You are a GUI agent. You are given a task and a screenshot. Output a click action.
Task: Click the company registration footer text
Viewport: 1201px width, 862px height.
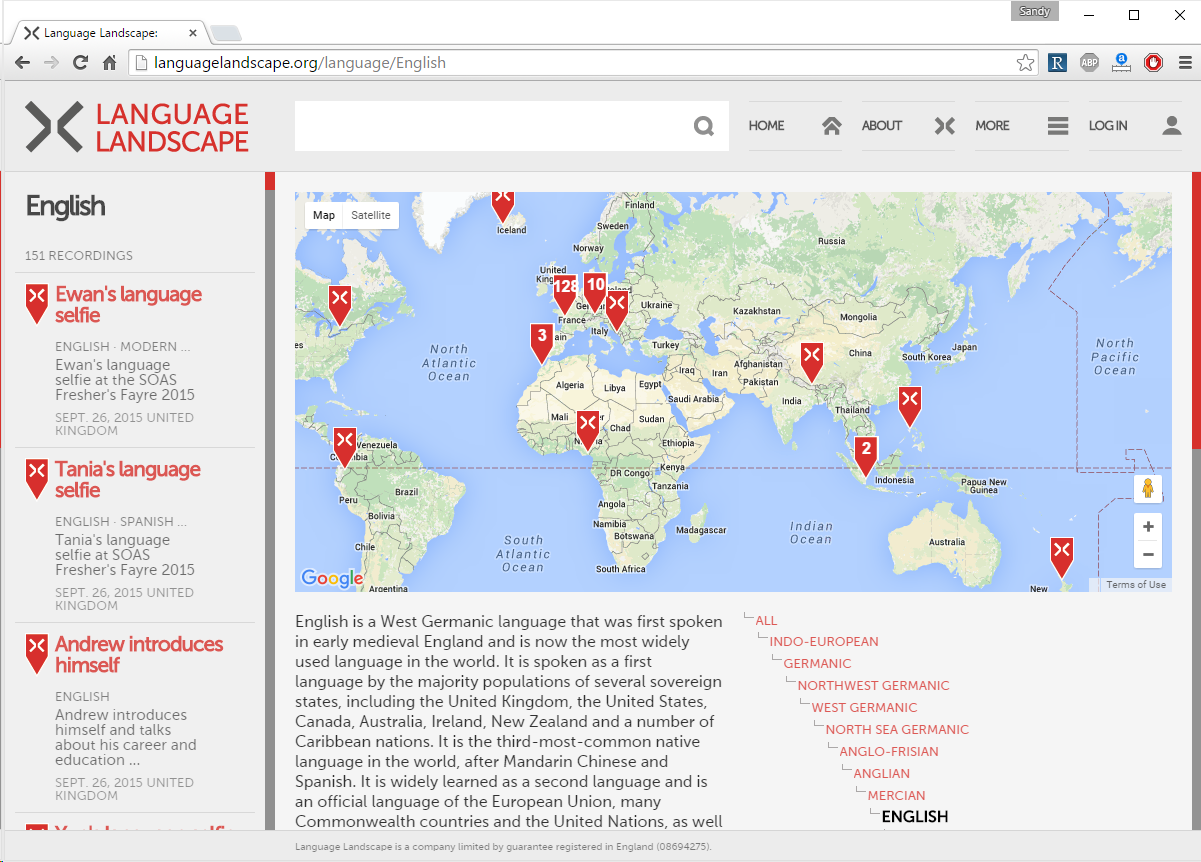tap(504, 847)
